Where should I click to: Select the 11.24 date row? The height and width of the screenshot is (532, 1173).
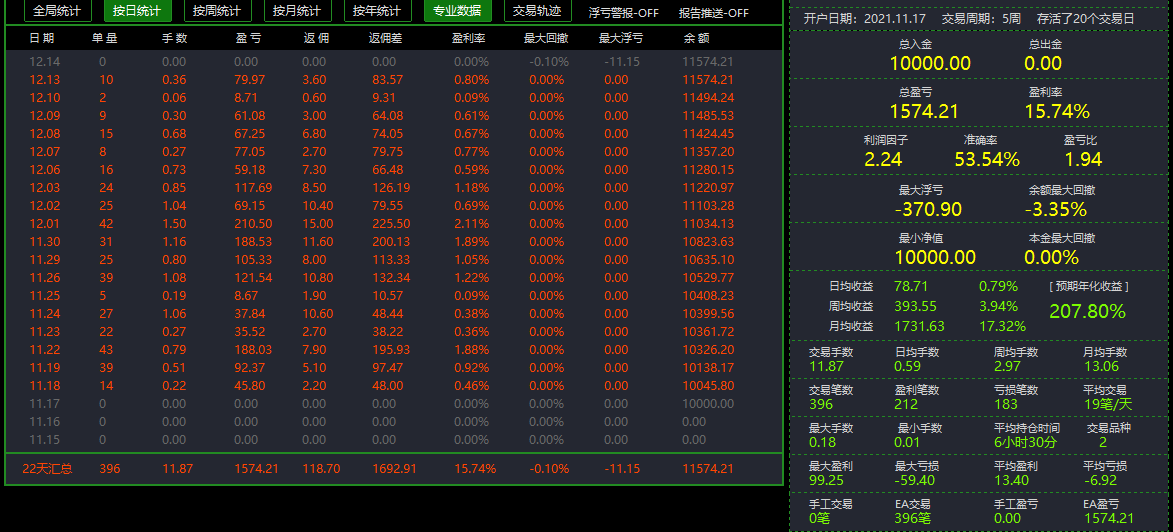point(393,313)
